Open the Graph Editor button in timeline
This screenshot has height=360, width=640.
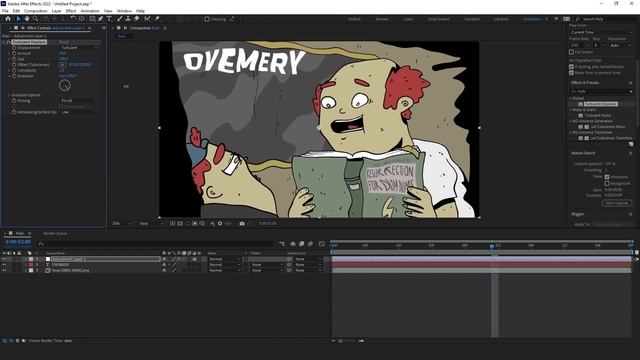322,244
